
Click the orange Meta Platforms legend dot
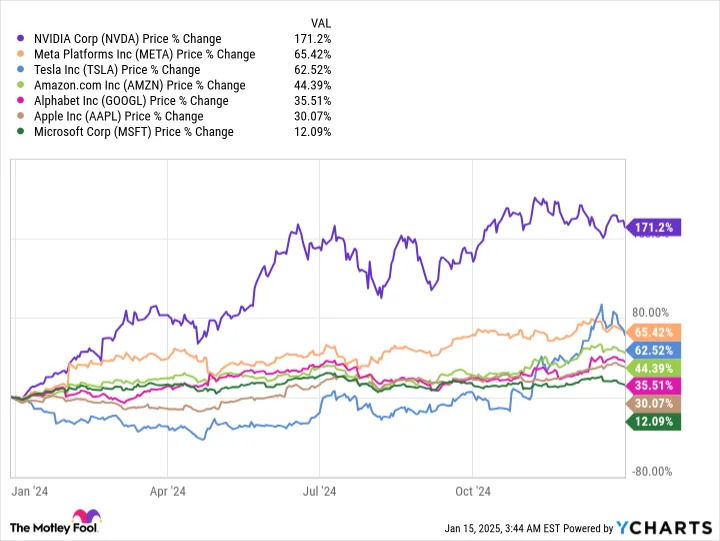[20, 54]
